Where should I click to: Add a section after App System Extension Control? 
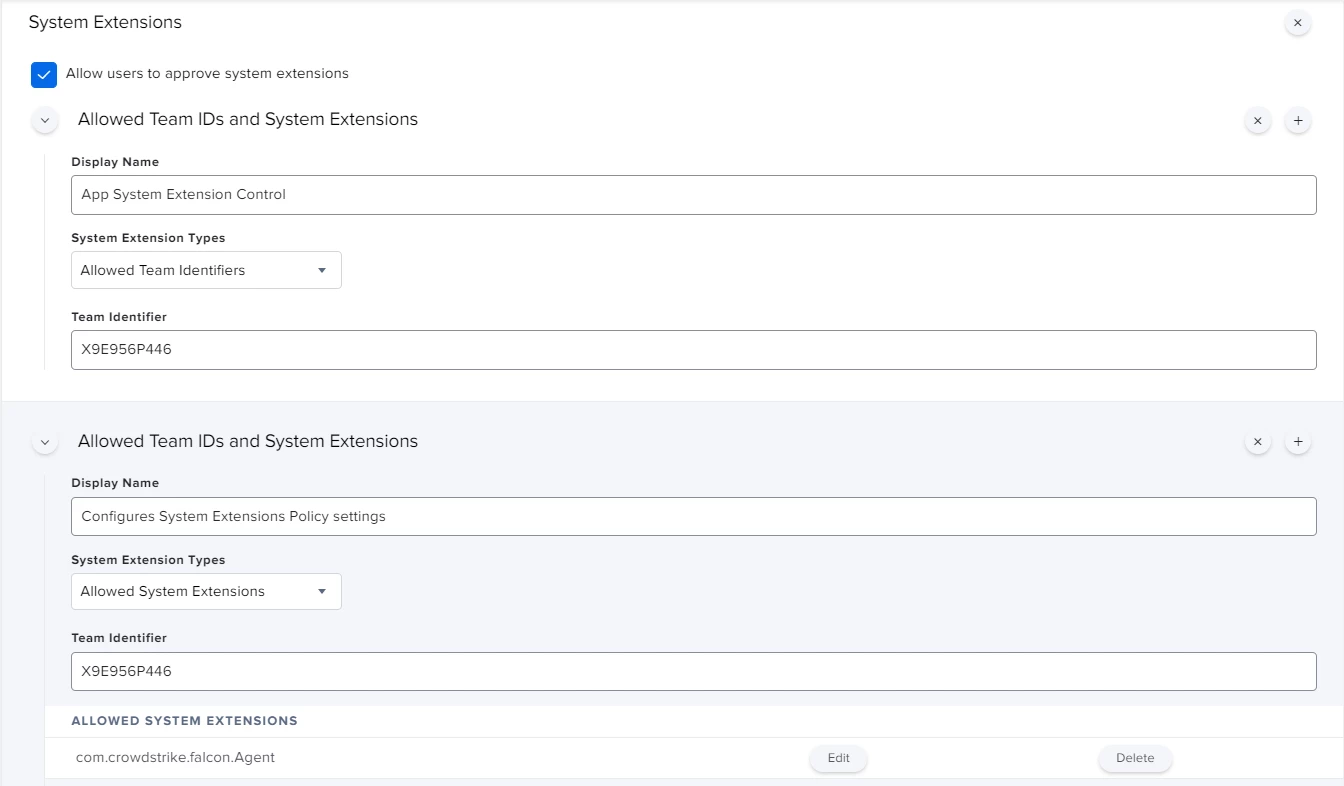1297,120
